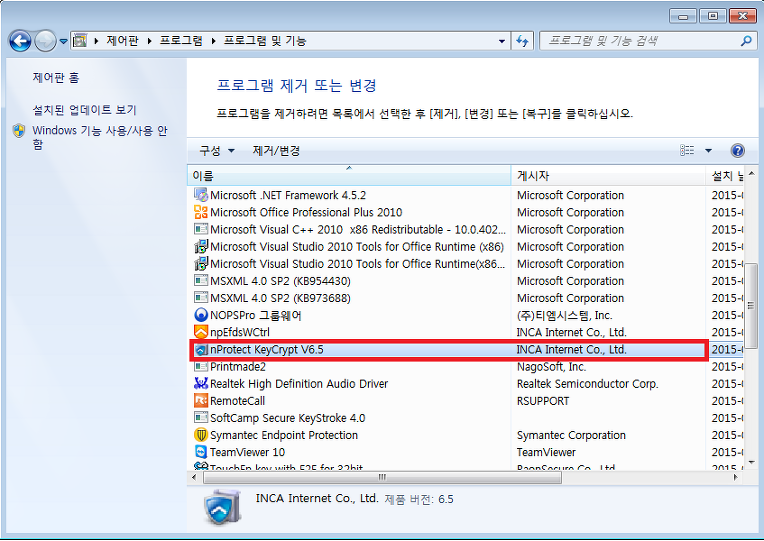
Task: Click MSXML 4.0 SP2 (KB973688) icon
Action: click(201, 298)
